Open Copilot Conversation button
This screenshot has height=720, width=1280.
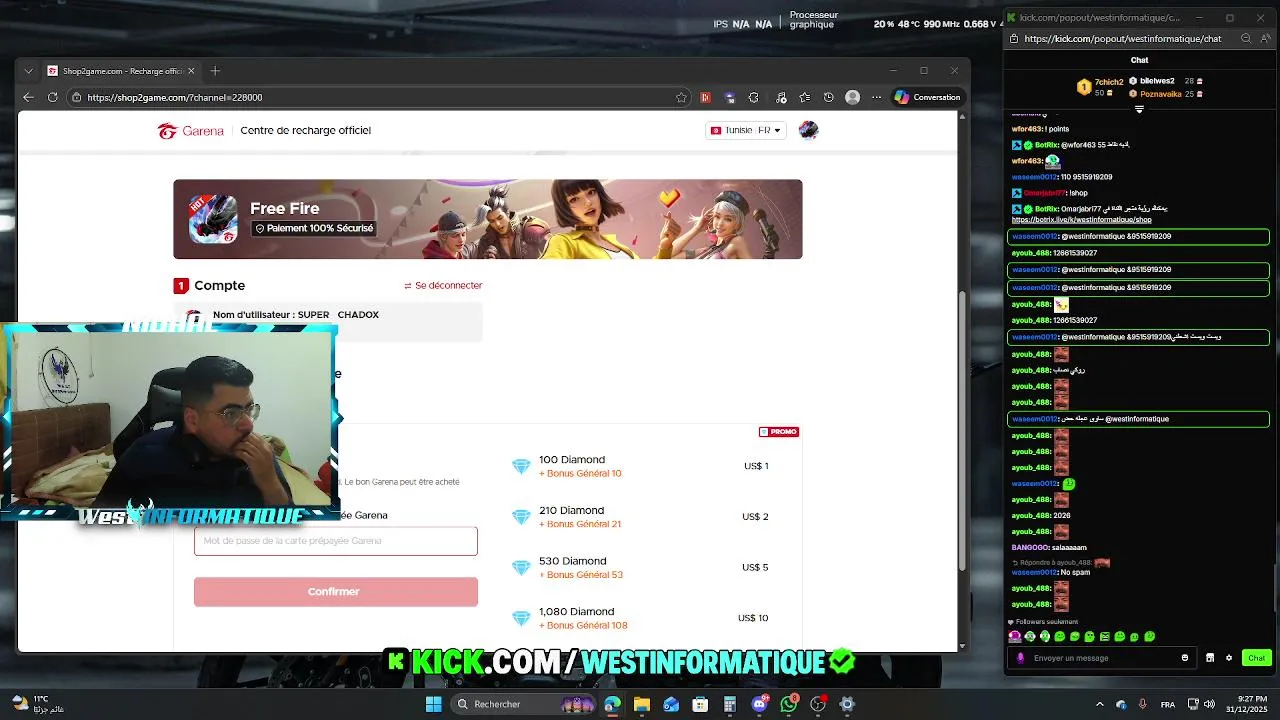(928, 97)
